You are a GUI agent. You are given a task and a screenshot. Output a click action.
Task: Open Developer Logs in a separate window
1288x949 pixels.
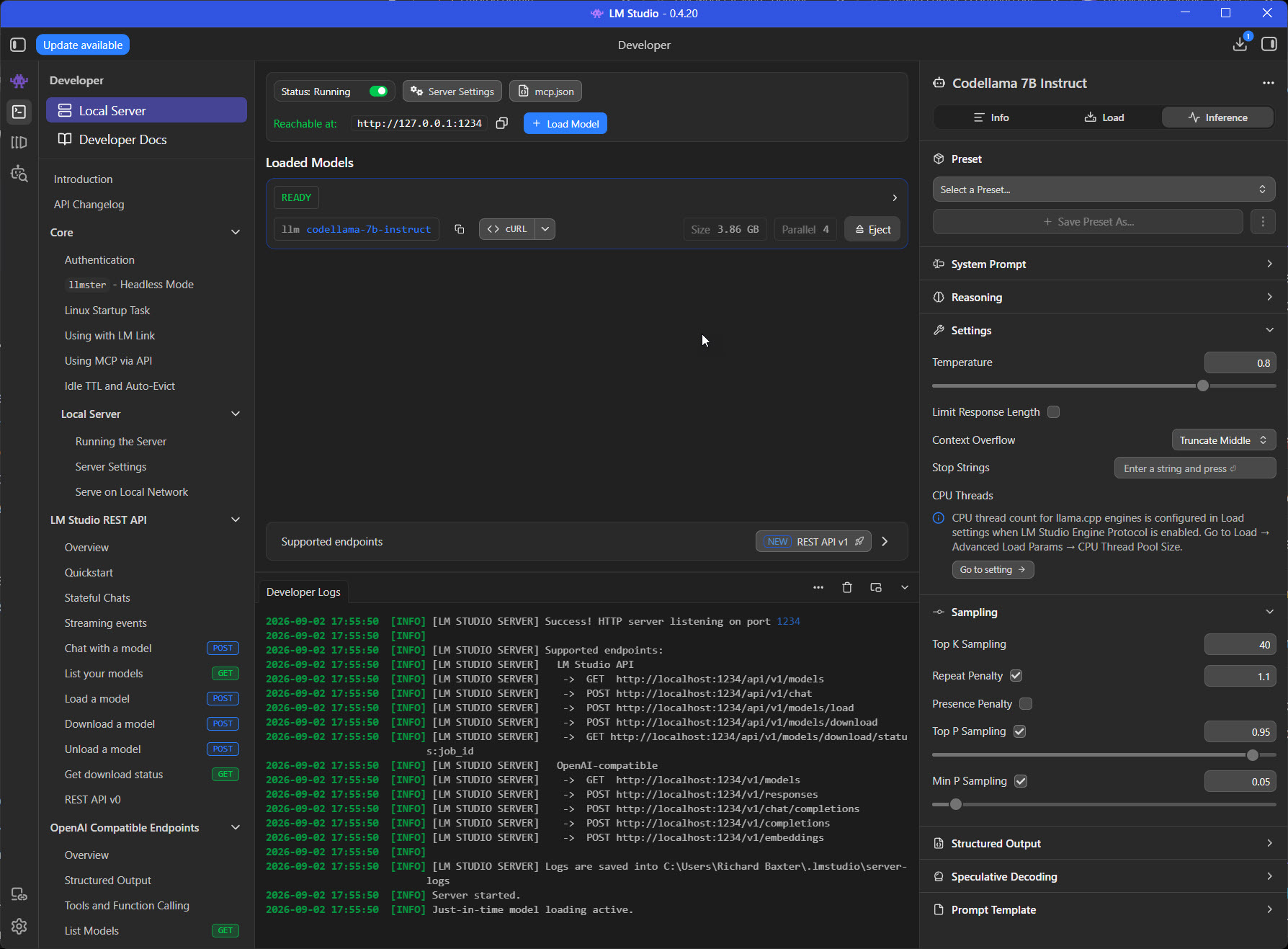(x=876, y=587)
